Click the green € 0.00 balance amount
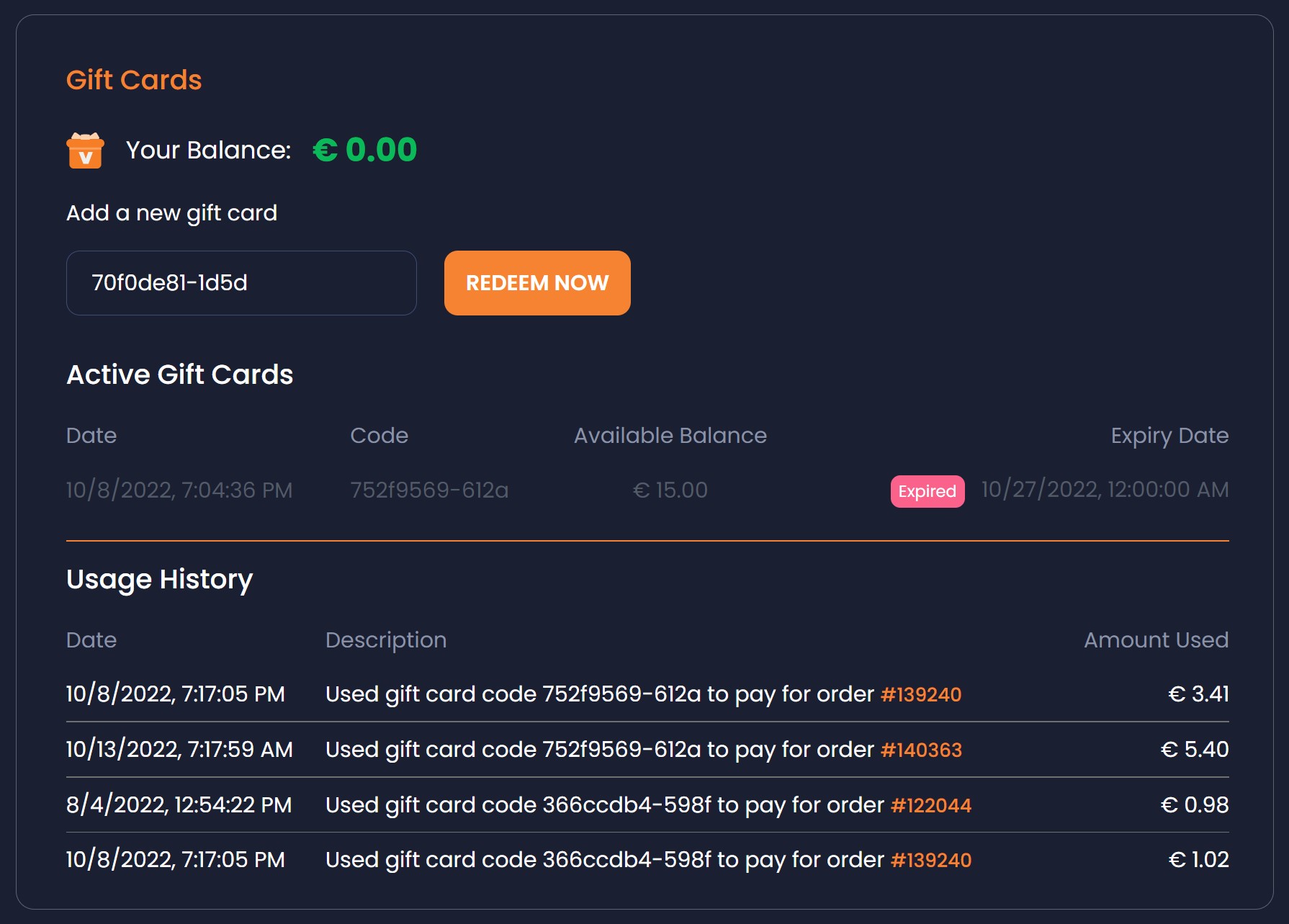This screenshot has height=924, width=1289. [365, 150]
